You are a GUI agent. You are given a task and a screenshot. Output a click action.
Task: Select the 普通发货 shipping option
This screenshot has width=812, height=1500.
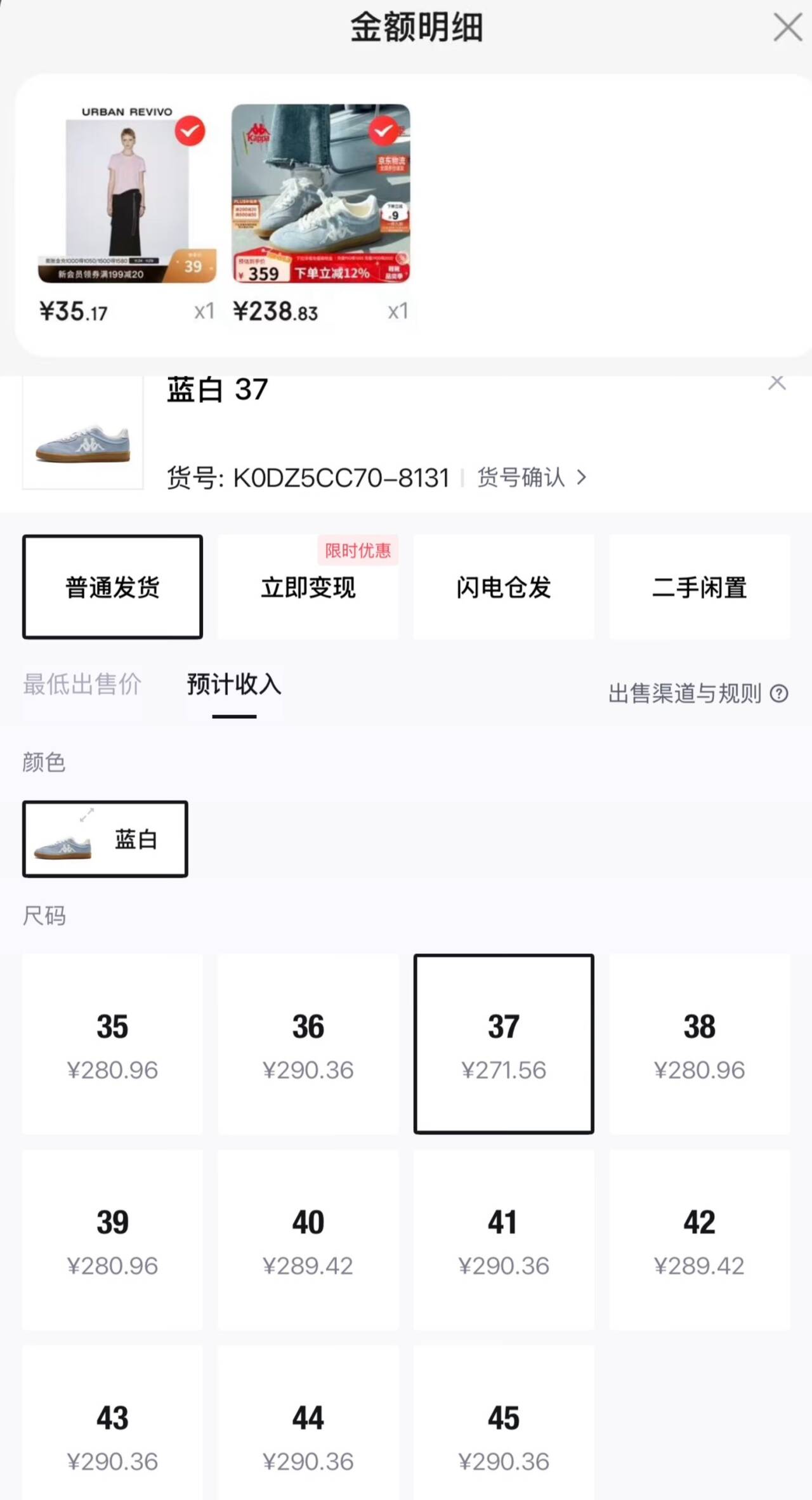tap(112, 587)
